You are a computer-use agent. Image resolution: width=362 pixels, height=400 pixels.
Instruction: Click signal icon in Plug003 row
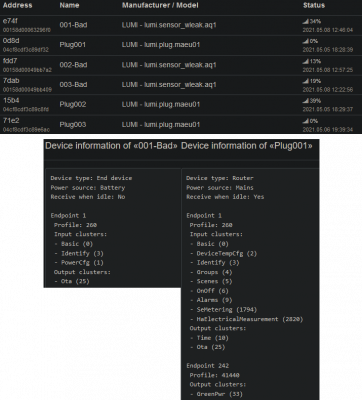point(306,121)
